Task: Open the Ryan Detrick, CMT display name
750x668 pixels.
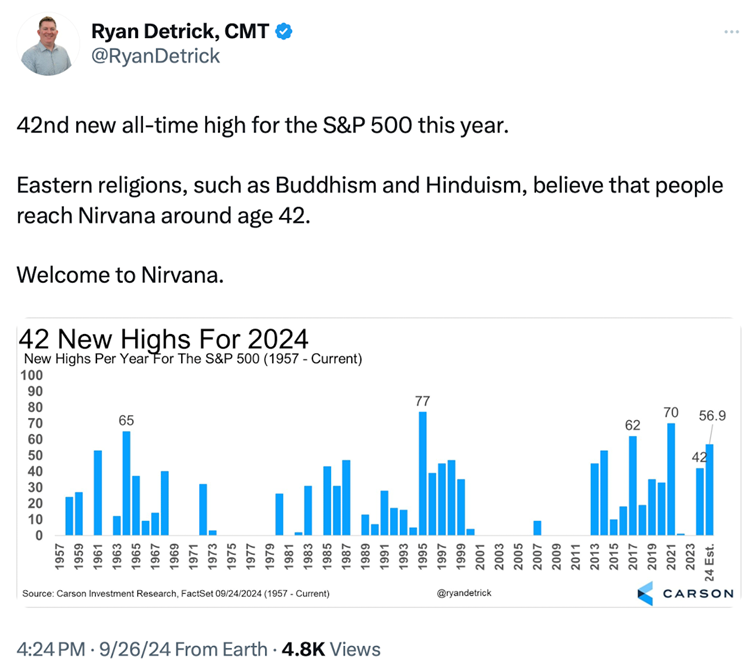Action: coord(180,31)
